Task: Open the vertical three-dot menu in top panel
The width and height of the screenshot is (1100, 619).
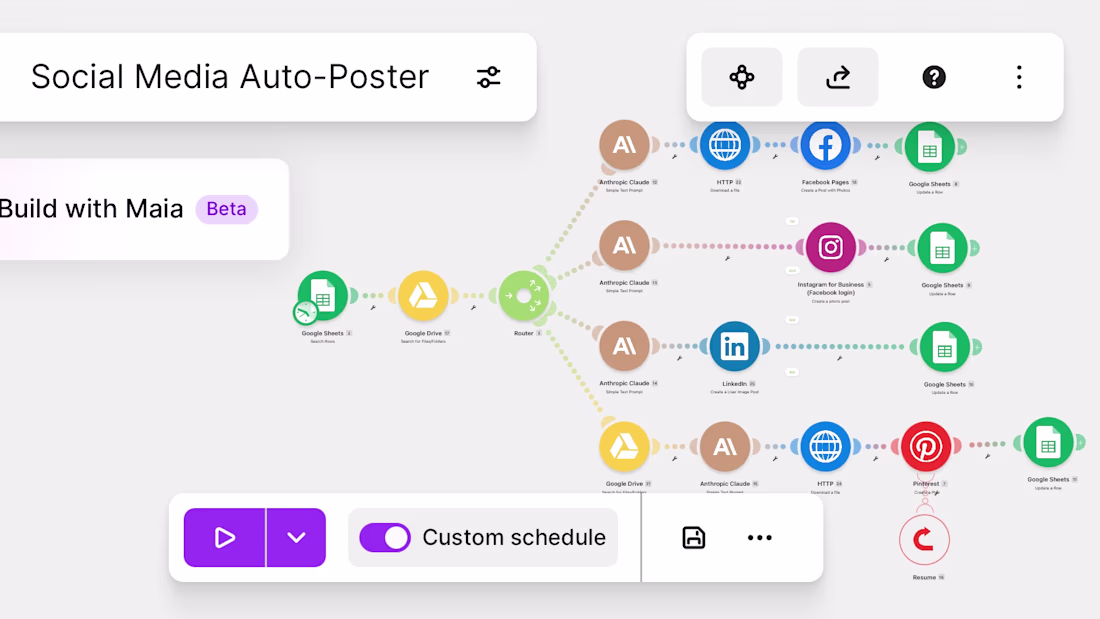Action: coord(1019,76)
